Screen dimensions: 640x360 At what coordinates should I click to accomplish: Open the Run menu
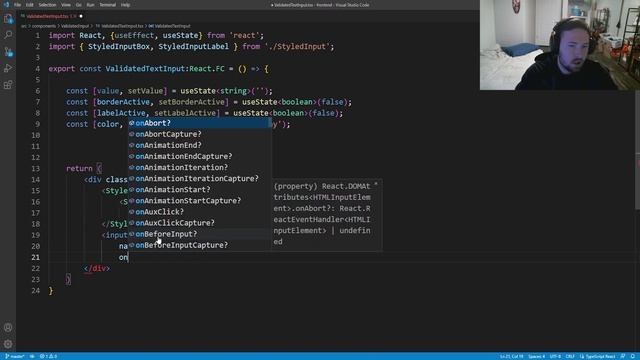coord(90,5)
